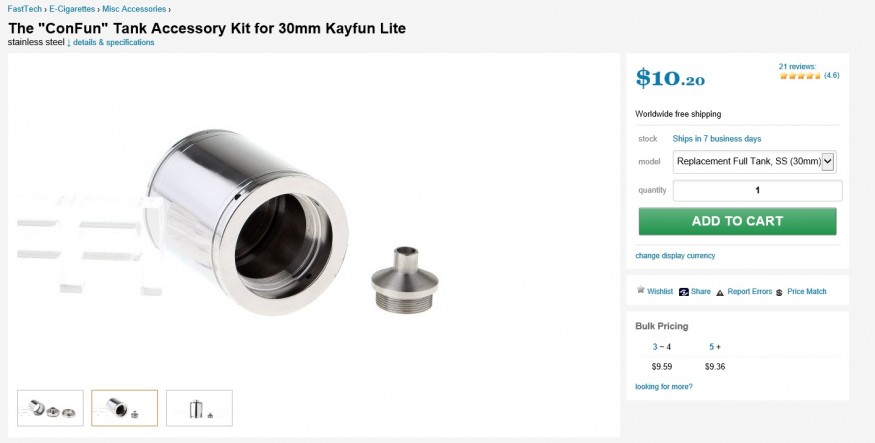Click the model dropdown arrow

[828, 162]
